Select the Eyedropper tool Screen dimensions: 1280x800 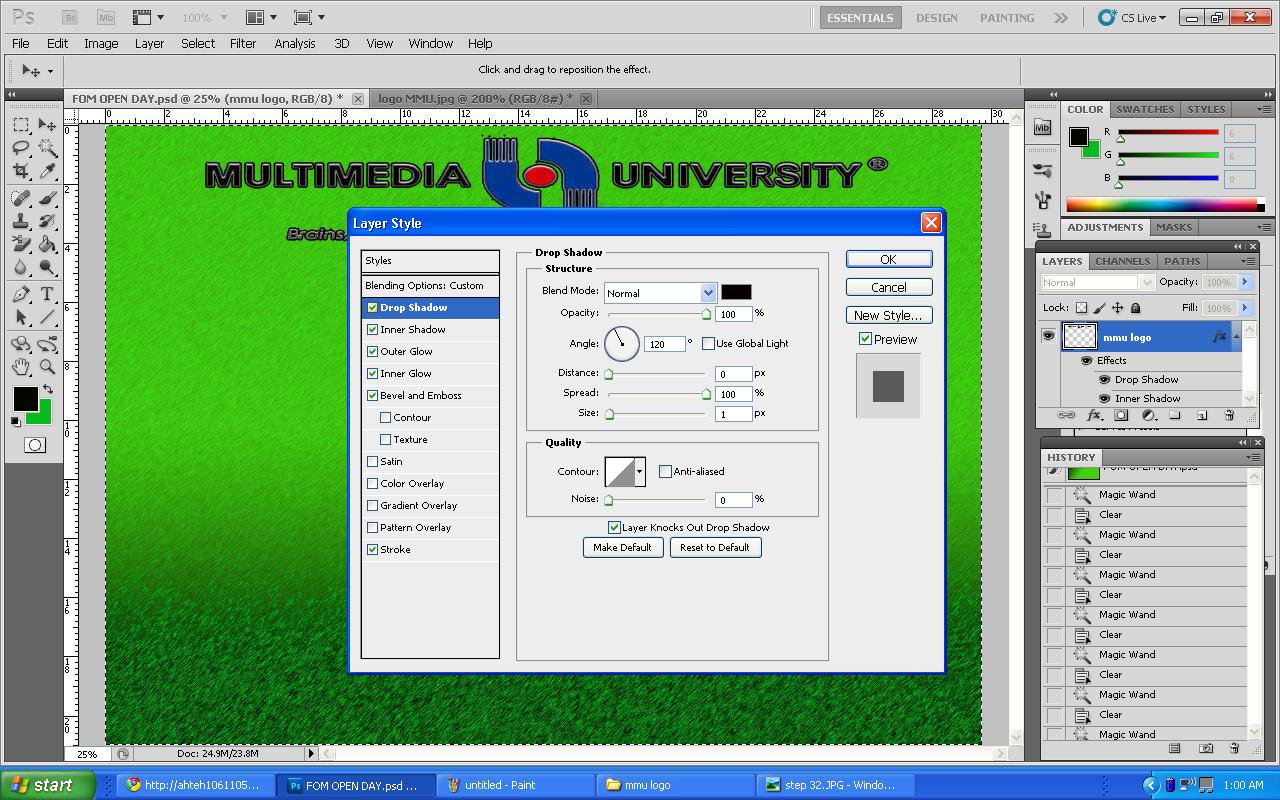coord(47,171)
